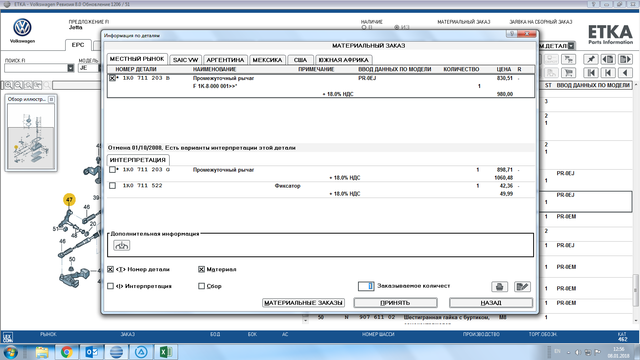
Task: Toggle the Номер детали checkbox
Action: 110,269
